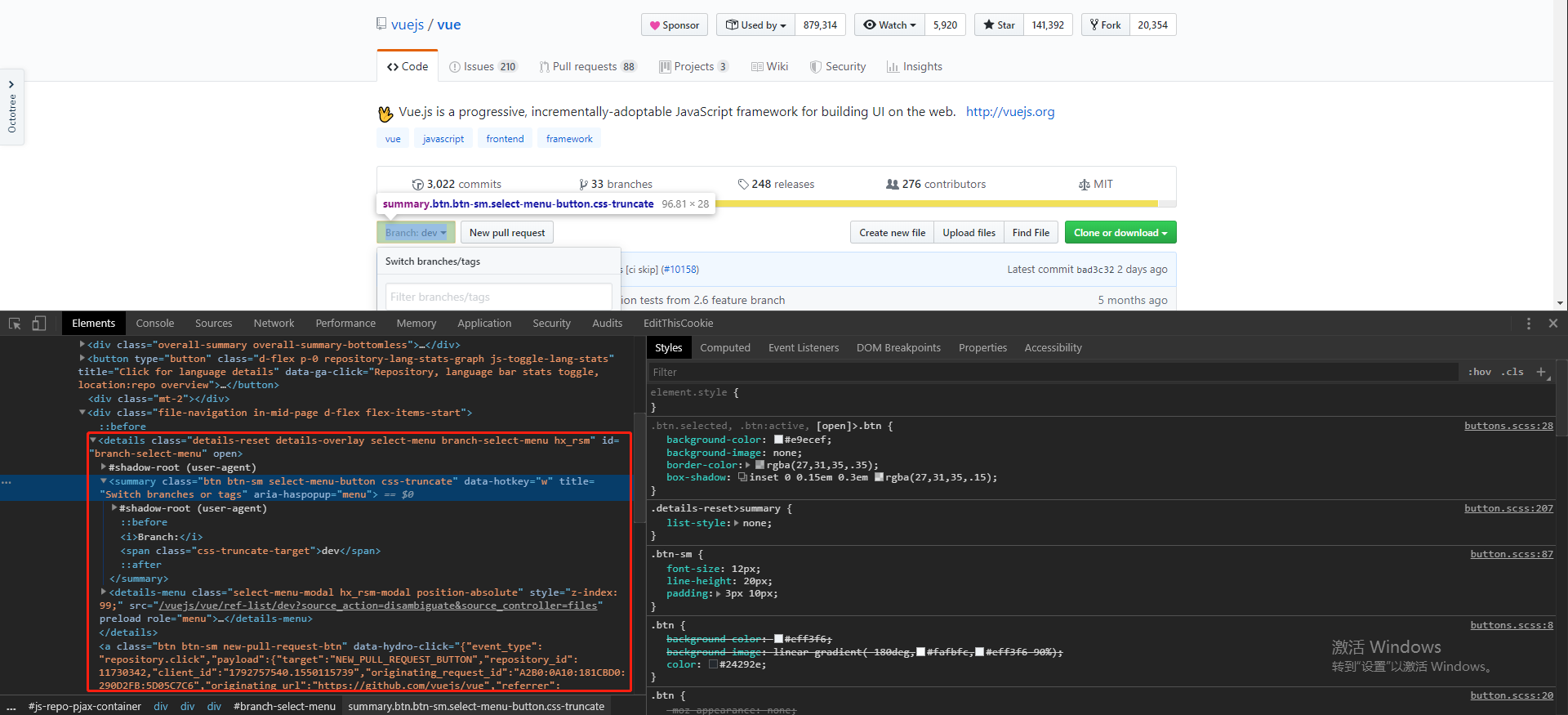This screenshot has width=1568, height=715.
Task: Open the box-shadow editor icon
Action: [742, 477]
